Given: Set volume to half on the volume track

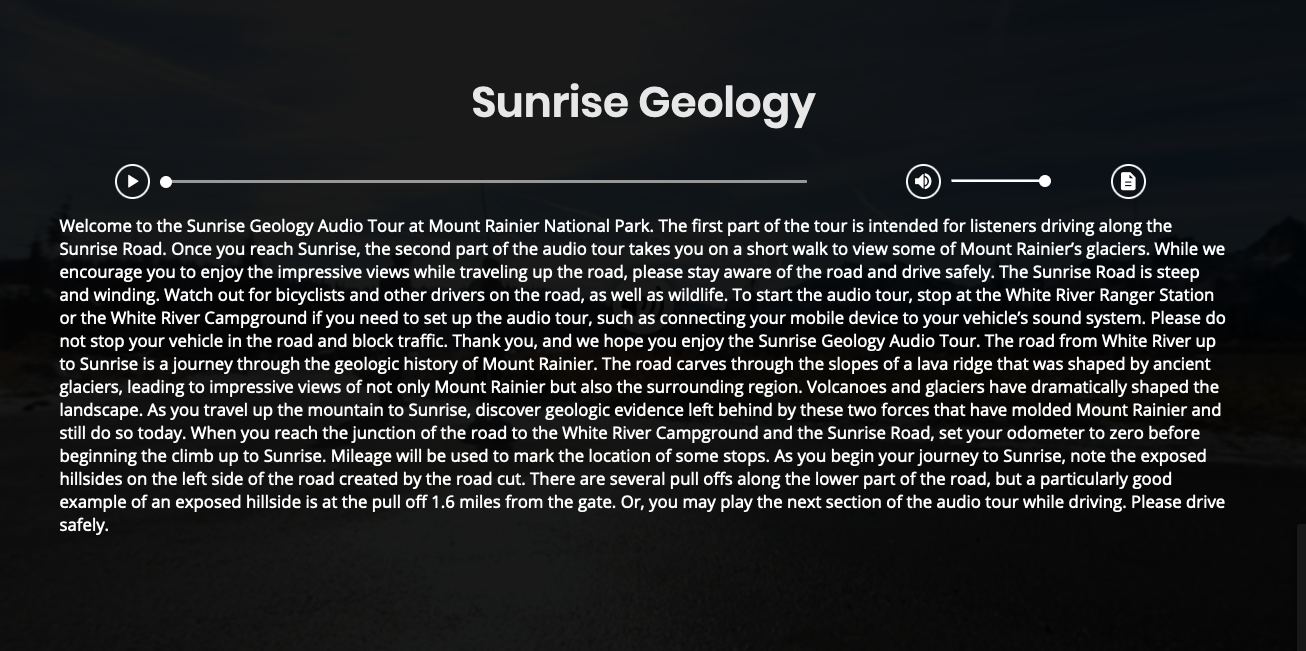Looking at the screenshot, I should [998, 181].
